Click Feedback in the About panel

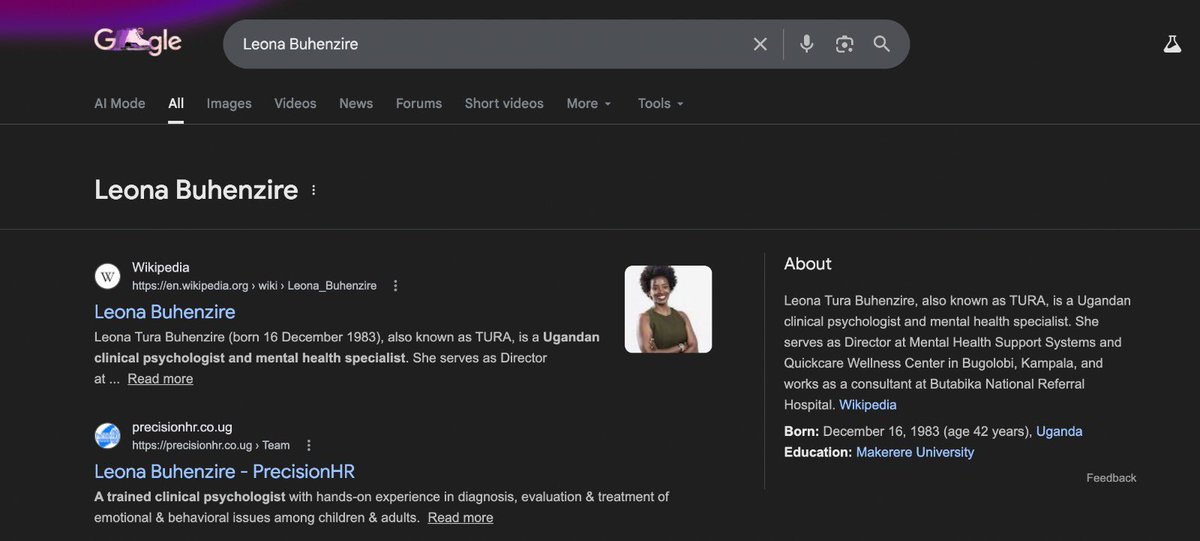(1111, 478)
